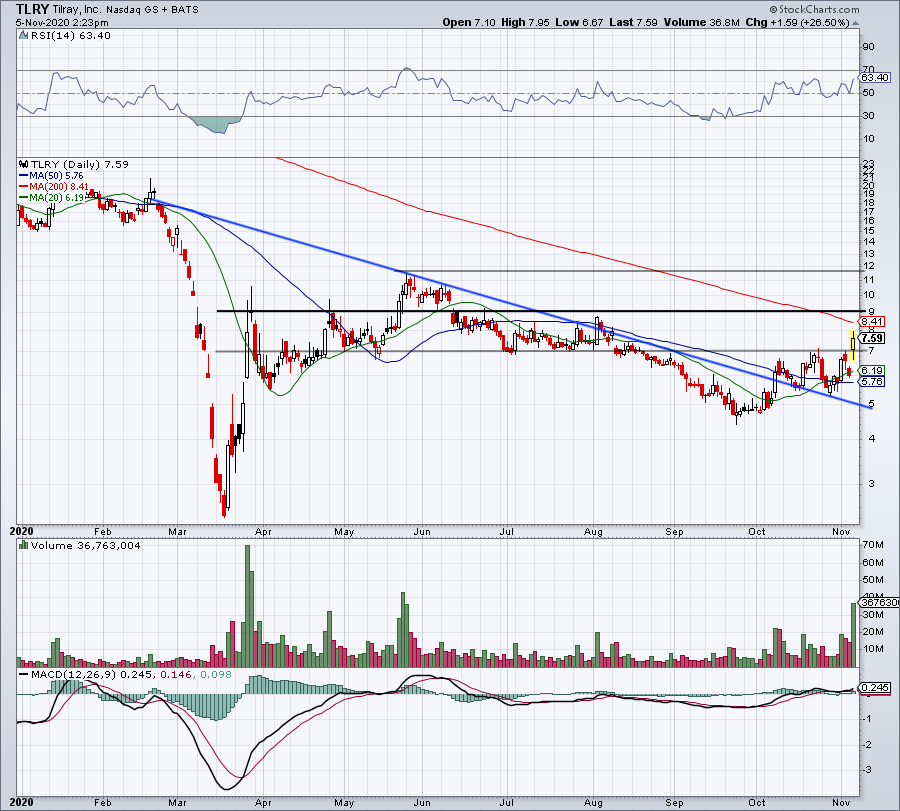The image size is (900, 811).
Task: Click the Volume 36,763,004 label
Action: [86, 545]
